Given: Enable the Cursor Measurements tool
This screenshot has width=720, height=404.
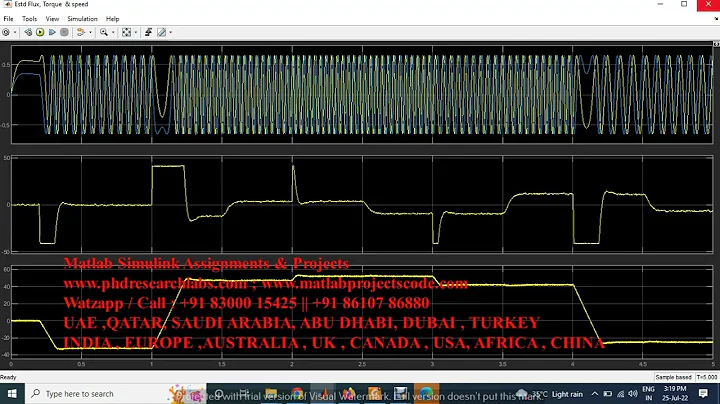Looking at the screenshot, I should (162, 32).
